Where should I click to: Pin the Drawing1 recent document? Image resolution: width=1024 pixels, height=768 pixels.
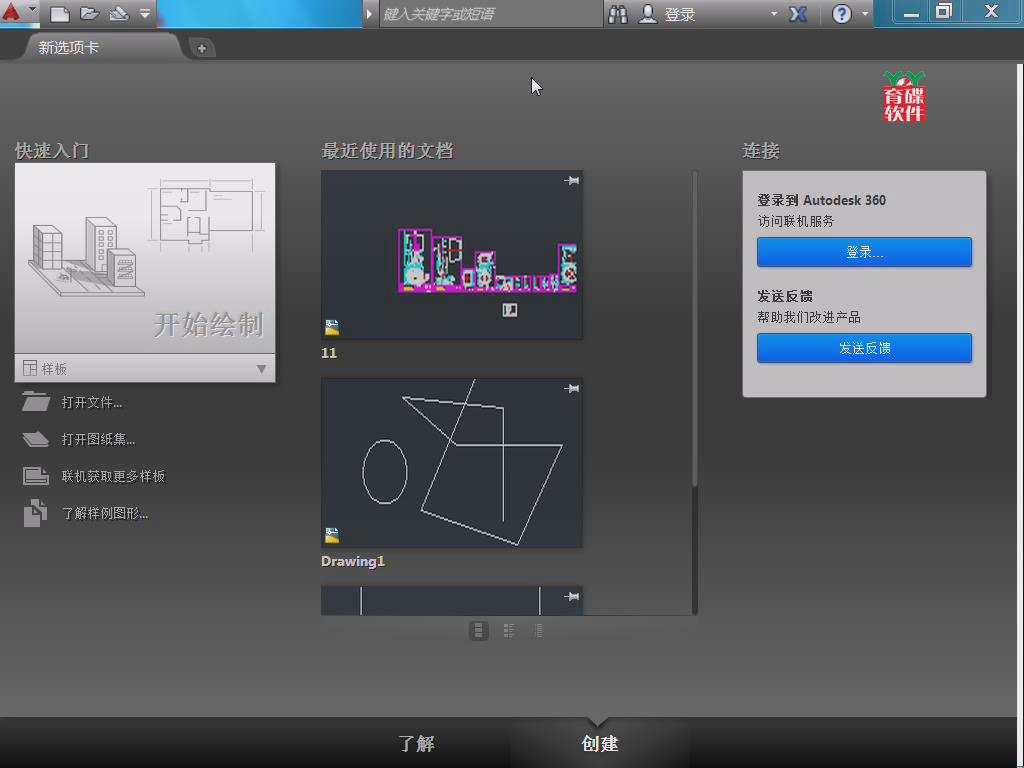click(x=571, y=389)
